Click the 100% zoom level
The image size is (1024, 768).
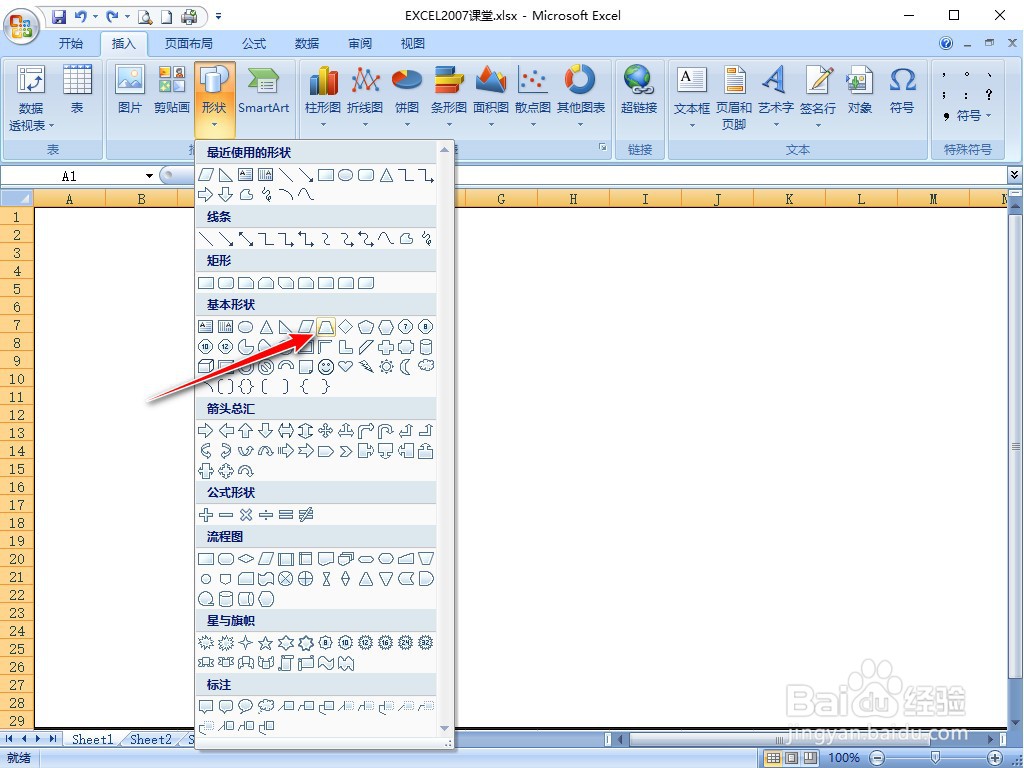[844, 758]
